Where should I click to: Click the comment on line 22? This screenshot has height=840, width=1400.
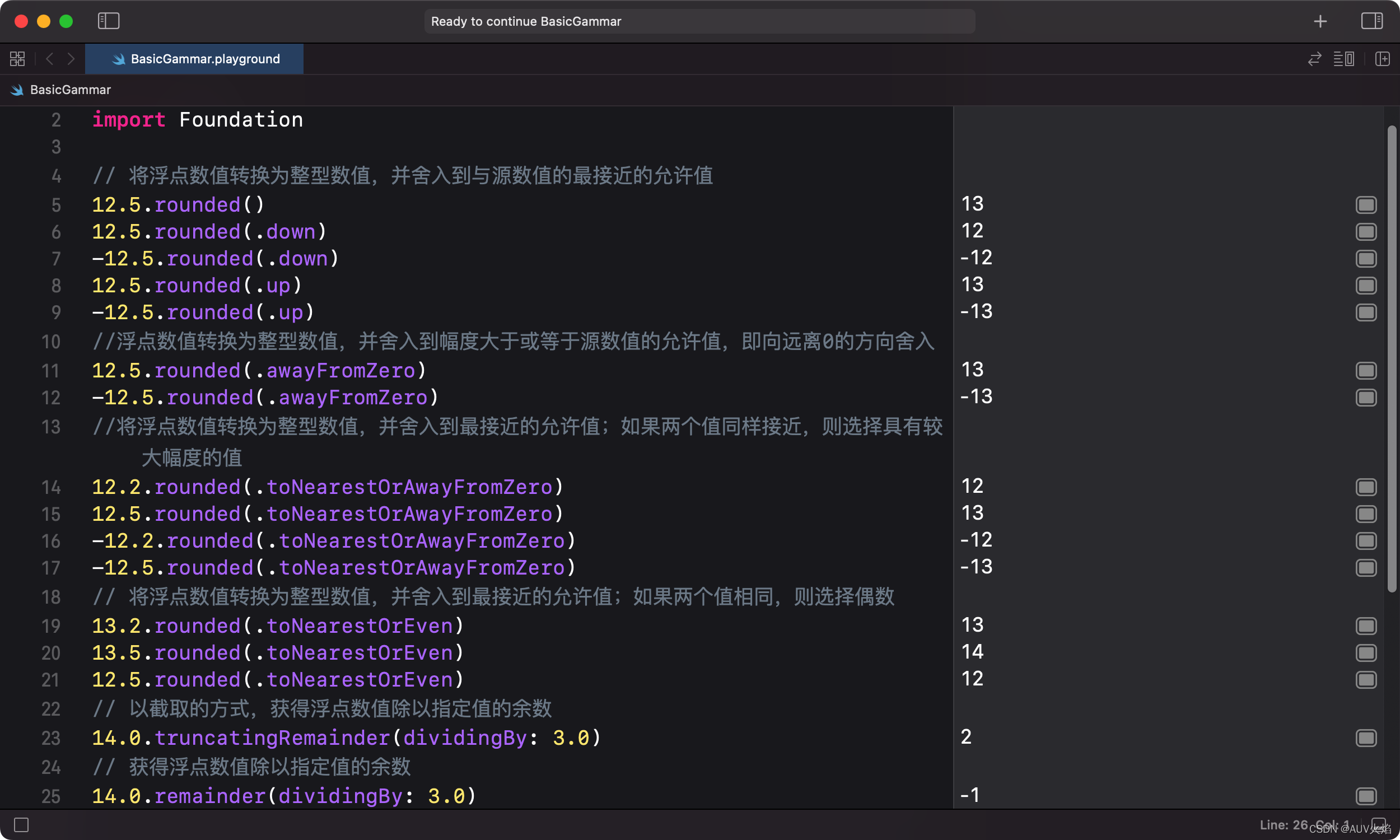pyautogui.click(x=321, y=708)
